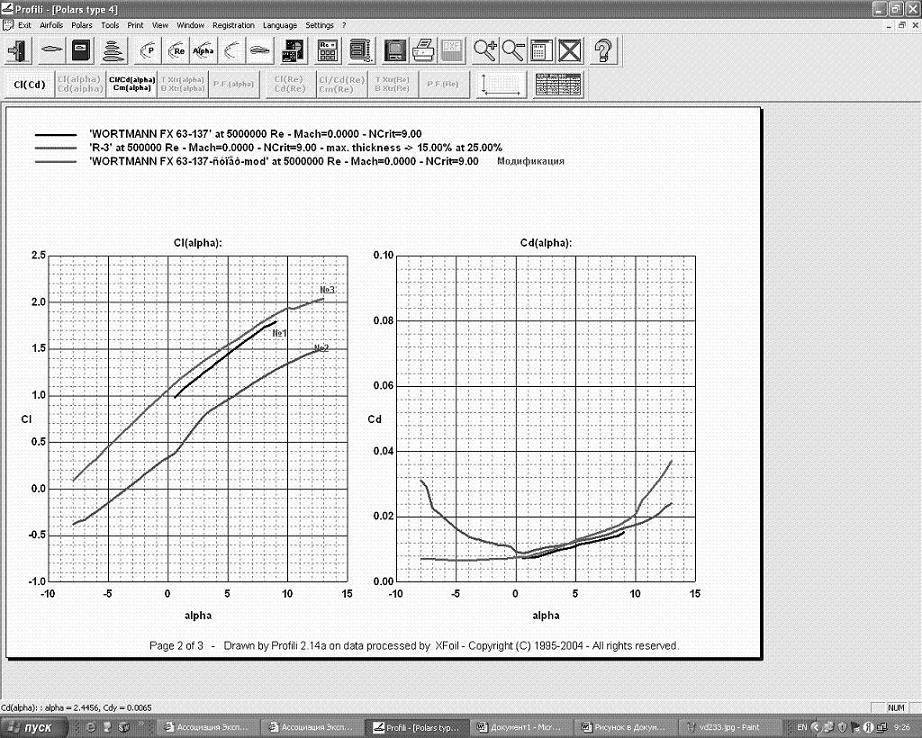922x738 pixels.
Task: Expand the Tools menu
Action: tap(110, 25)
